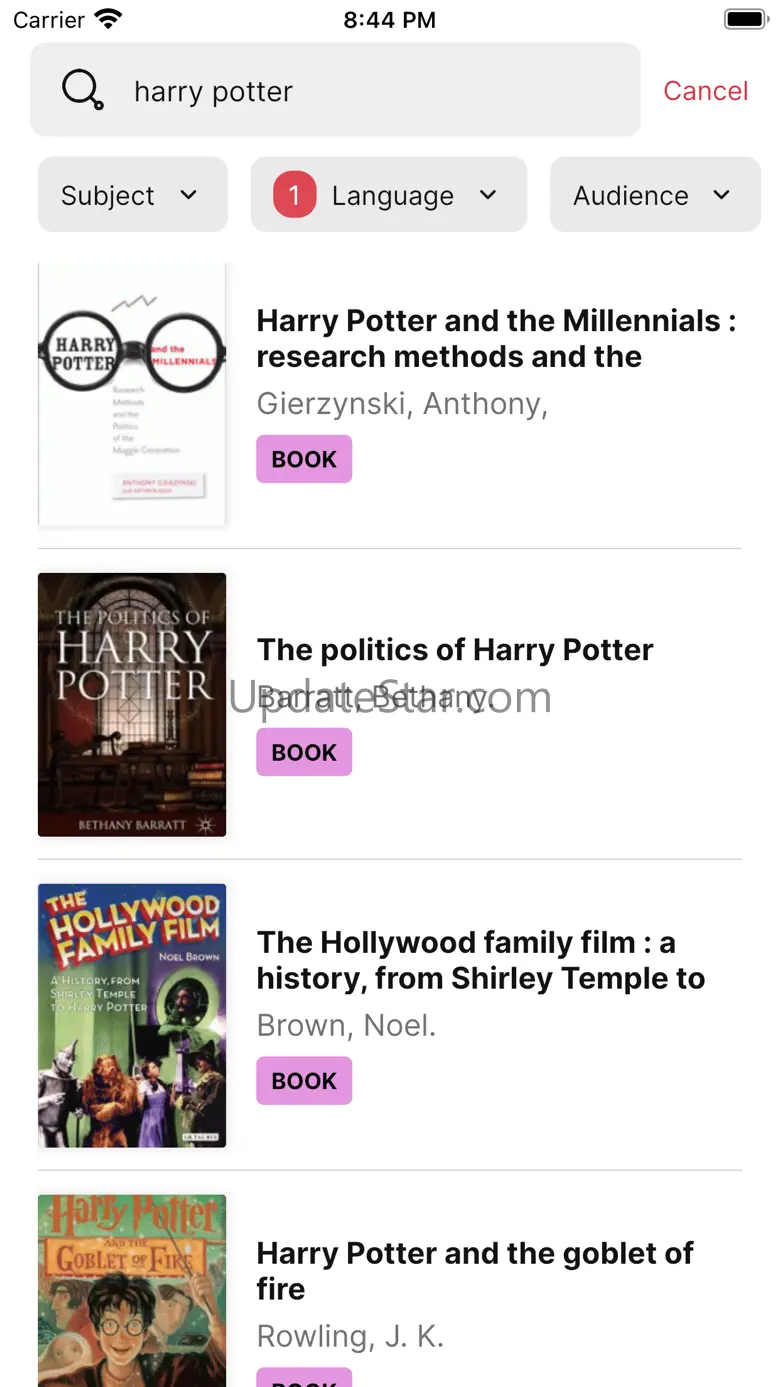Open the Audience dropdown chevron
This screenshot has width=780, height=1387.
[722, 195]
